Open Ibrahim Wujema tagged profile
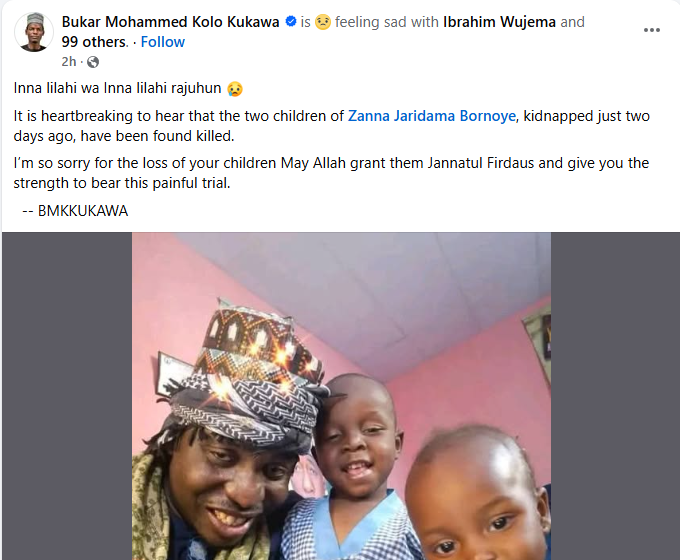Image resolution: width=680 pixels, height=560 pixels. [499, 22]
